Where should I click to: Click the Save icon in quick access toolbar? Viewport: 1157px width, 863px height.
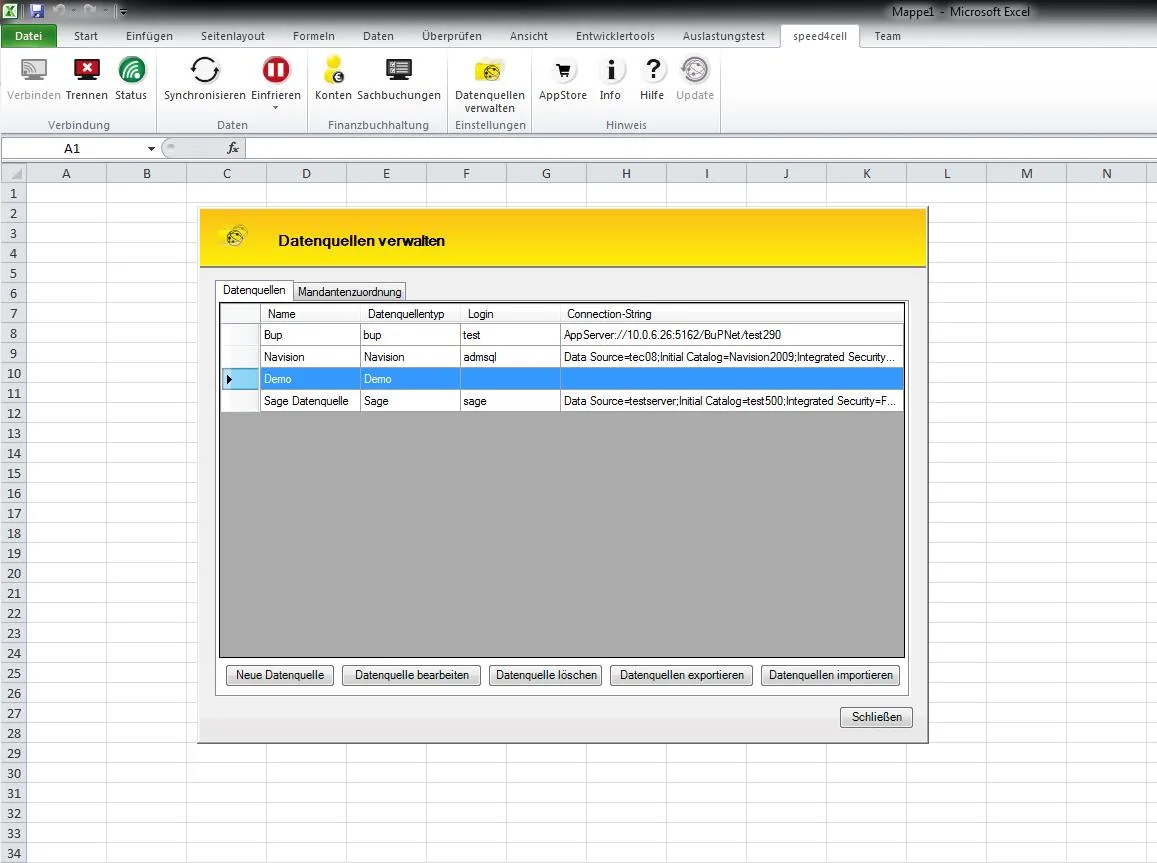pos(37,11)
